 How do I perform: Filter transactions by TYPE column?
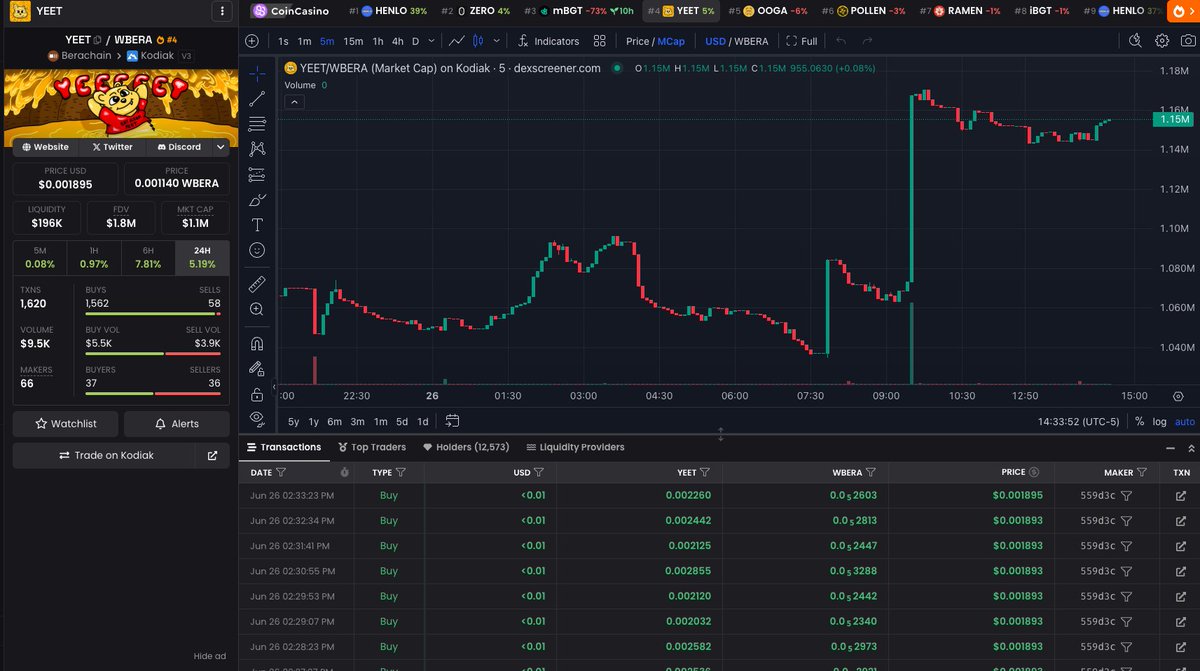coord(401,472)
